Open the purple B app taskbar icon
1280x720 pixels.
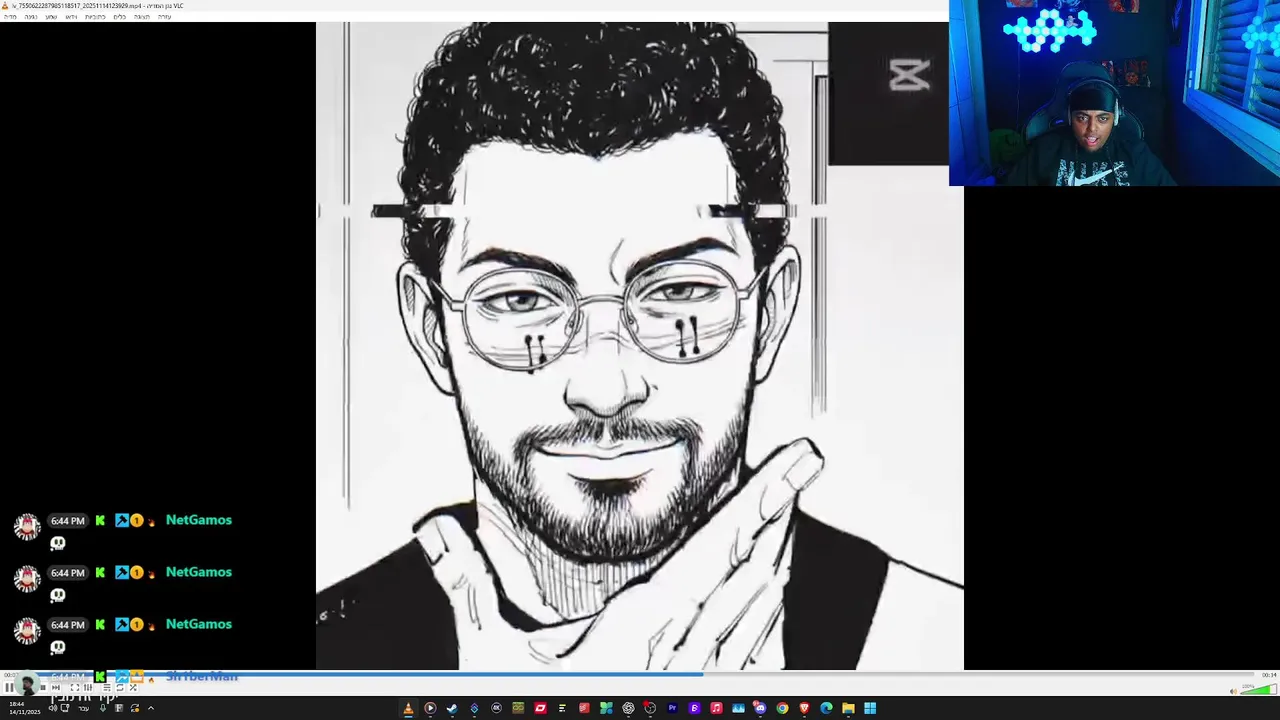694,708
